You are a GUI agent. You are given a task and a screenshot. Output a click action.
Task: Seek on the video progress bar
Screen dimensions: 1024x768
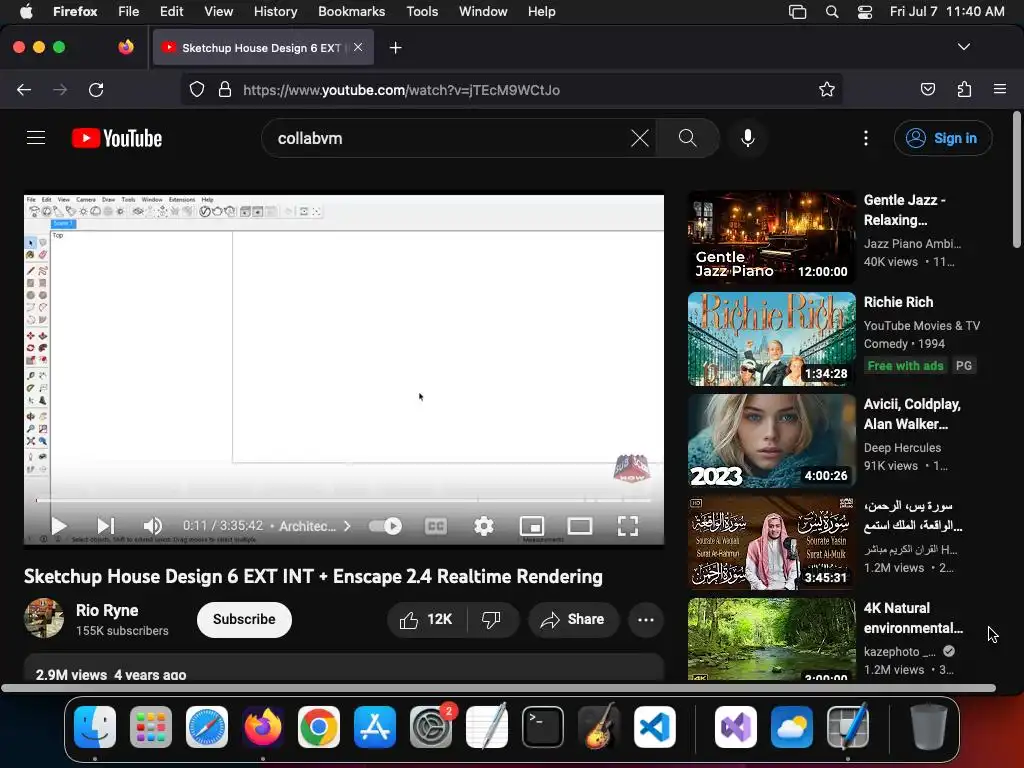[344, 500]
